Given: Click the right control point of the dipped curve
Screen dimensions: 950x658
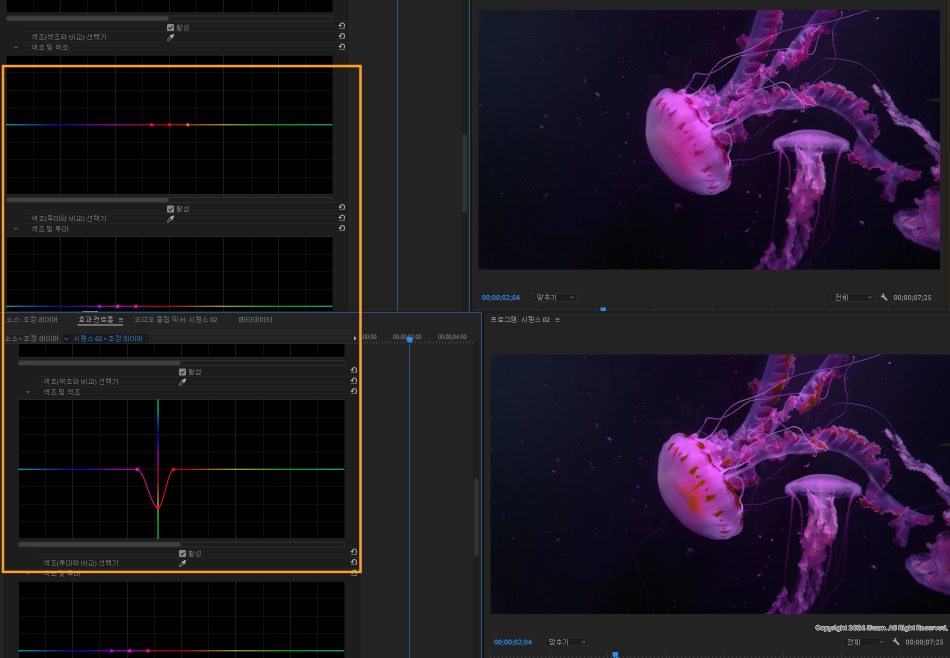Looking at the screenshot, I should click(173, 470).
